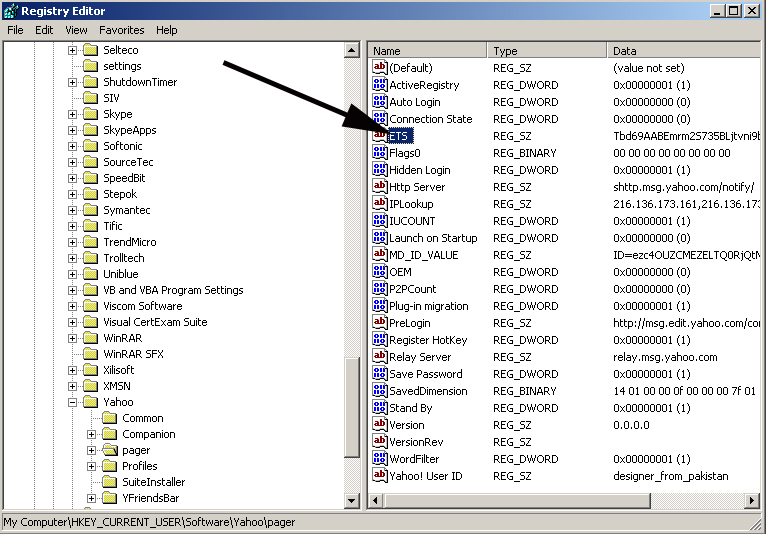Select the ETS string value icon

point(380,136)
